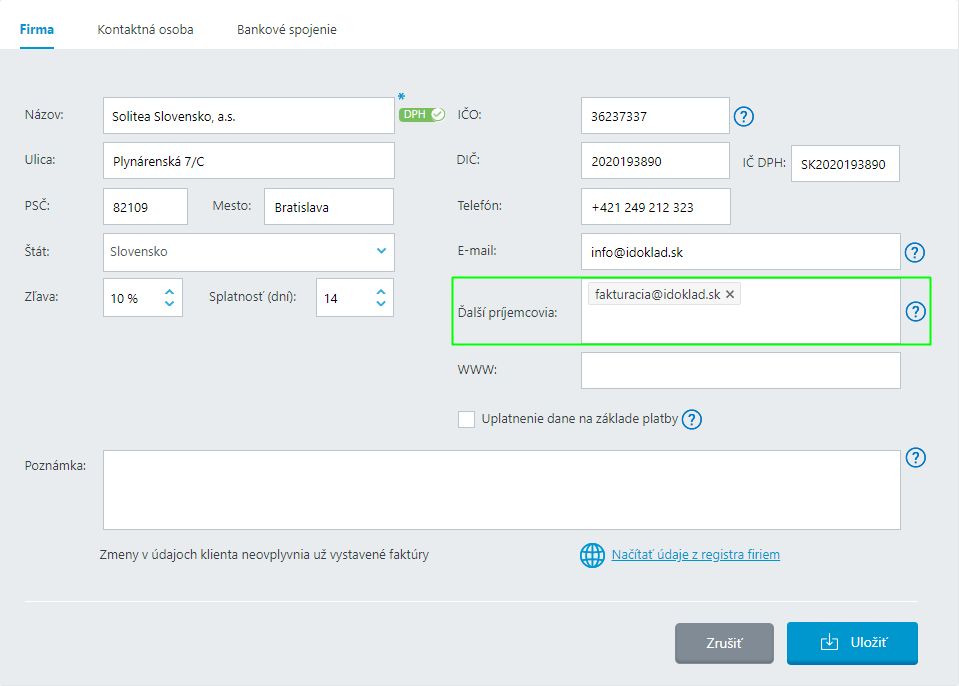Screen dimensions: 959x686
Task: Open help for Ďalší príjemcovia field
Action: (914, 311)
